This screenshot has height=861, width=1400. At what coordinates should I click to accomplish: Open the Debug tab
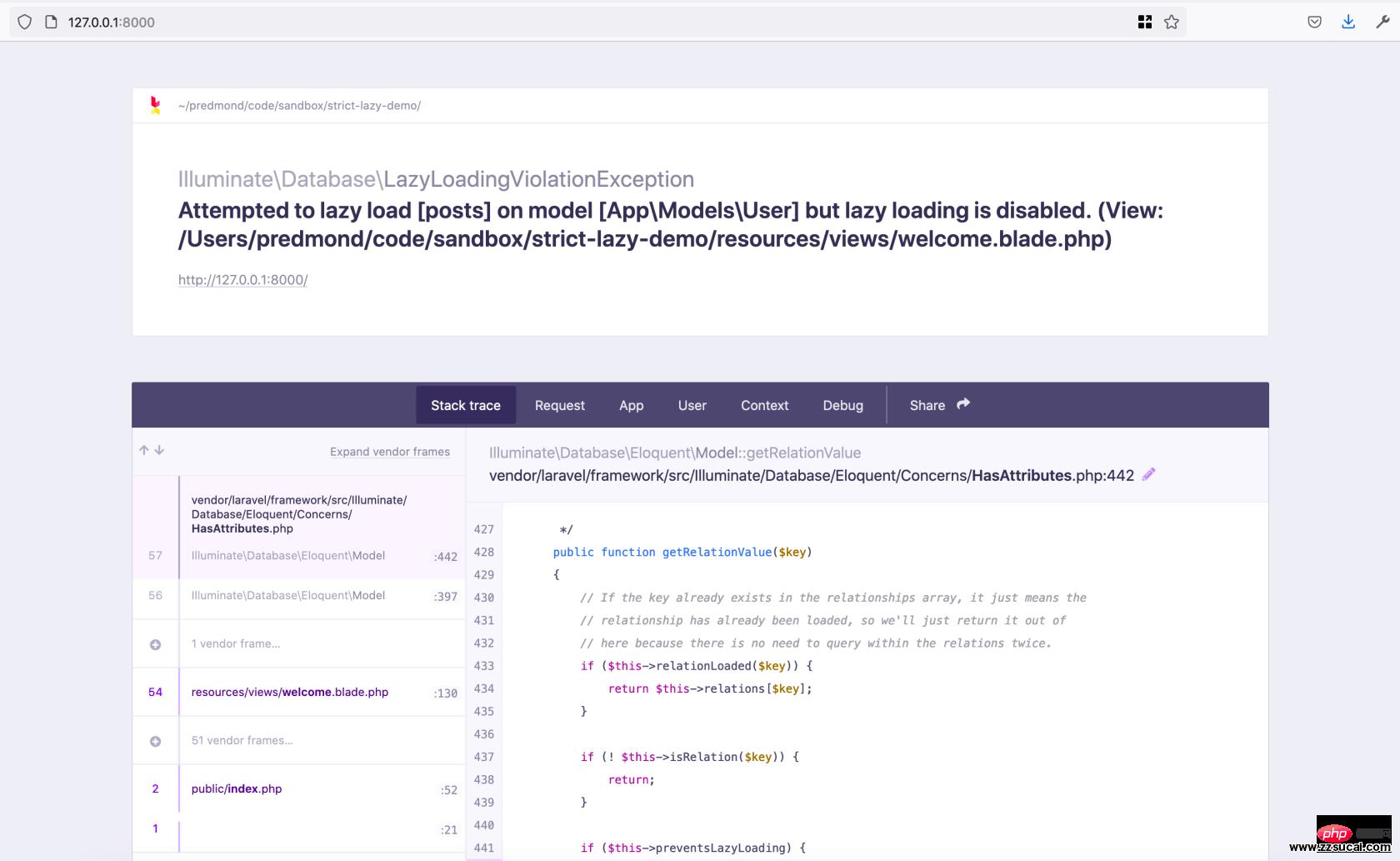click(843, 405)
